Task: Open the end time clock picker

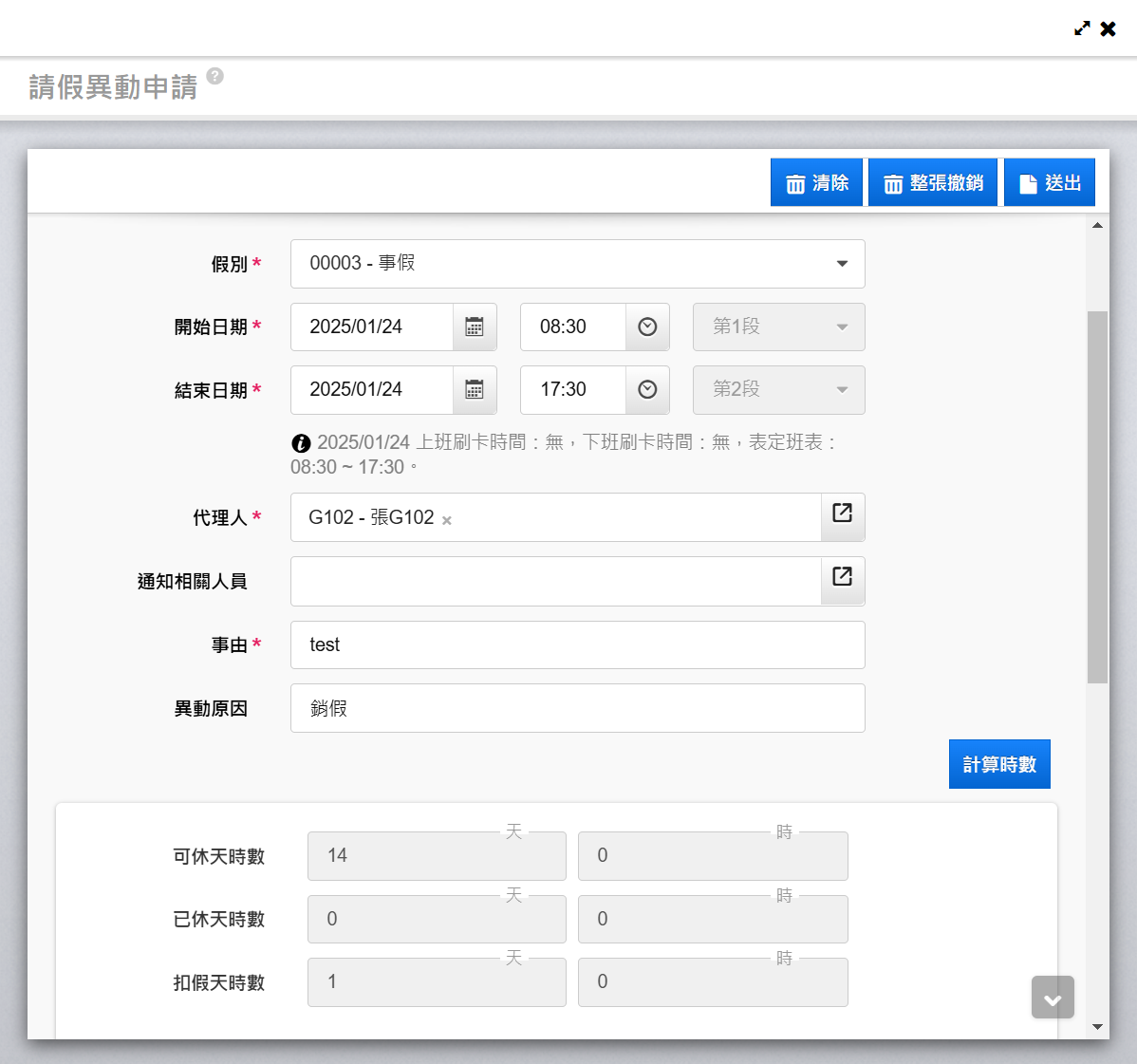Action: pos(647,390)
